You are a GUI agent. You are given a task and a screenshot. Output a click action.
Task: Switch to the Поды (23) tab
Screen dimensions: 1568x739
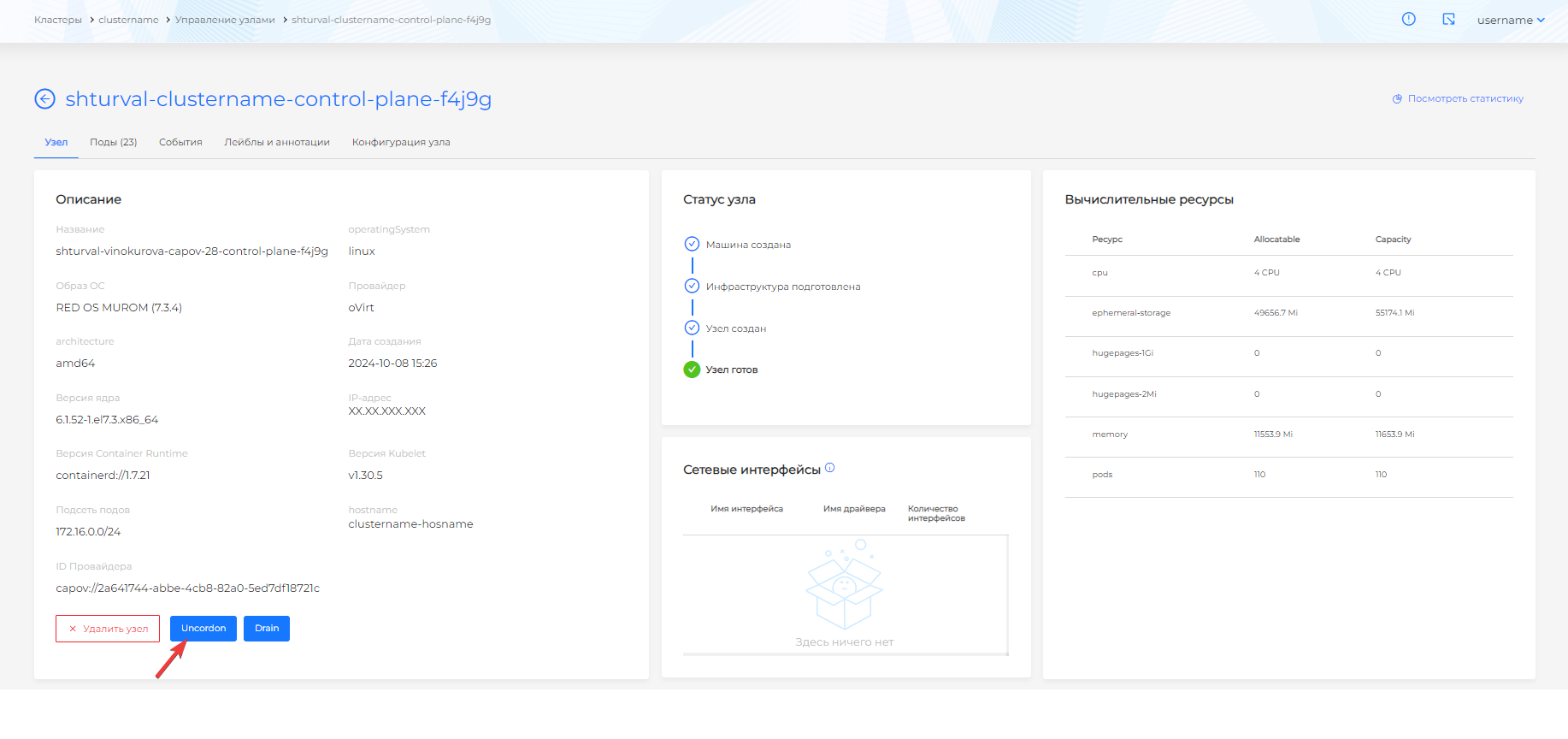coord(113,142)
